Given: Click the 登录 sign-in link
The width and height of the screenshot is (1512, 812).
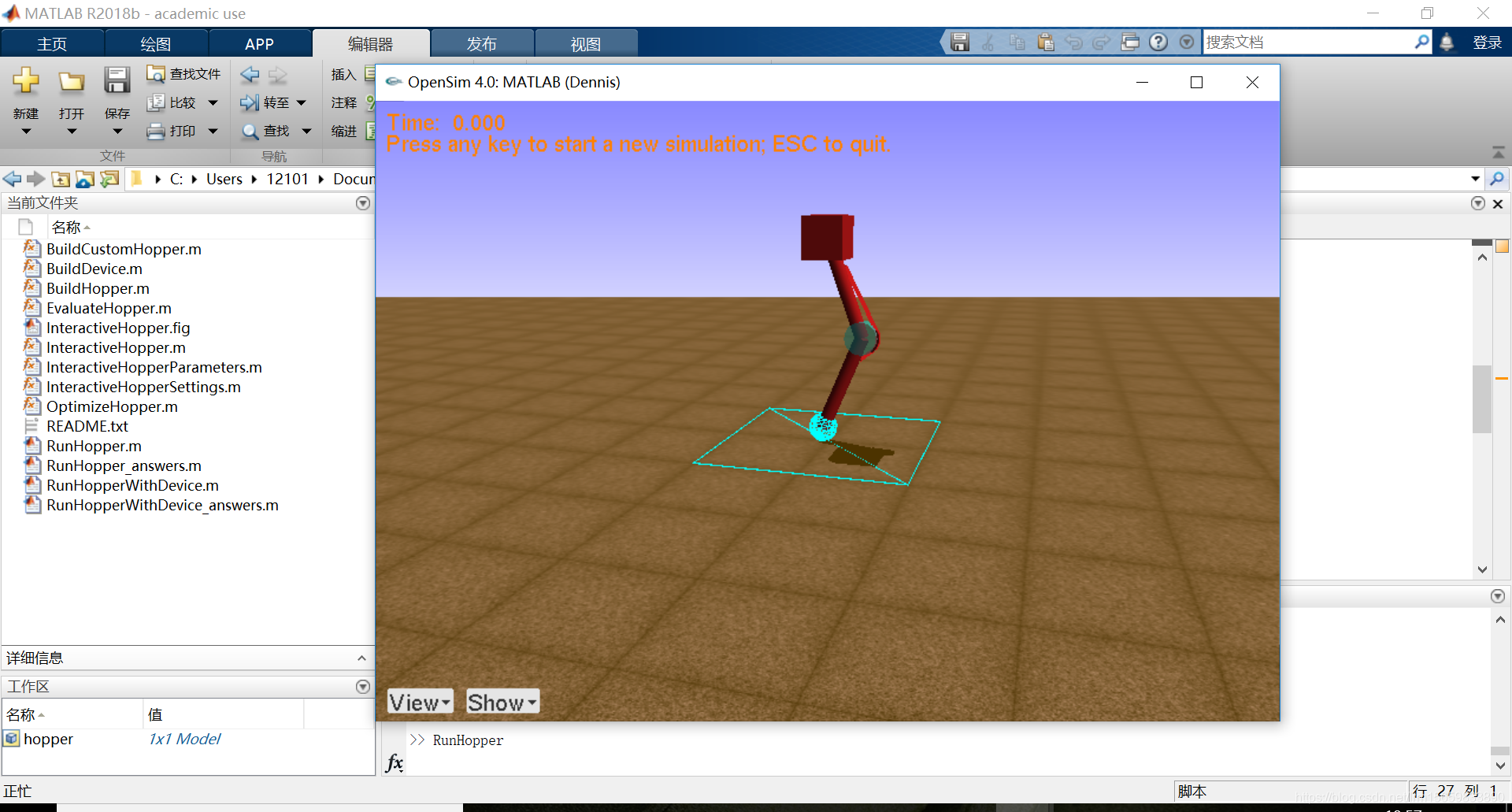Looking at the screenshot, I should (1488, 42).
